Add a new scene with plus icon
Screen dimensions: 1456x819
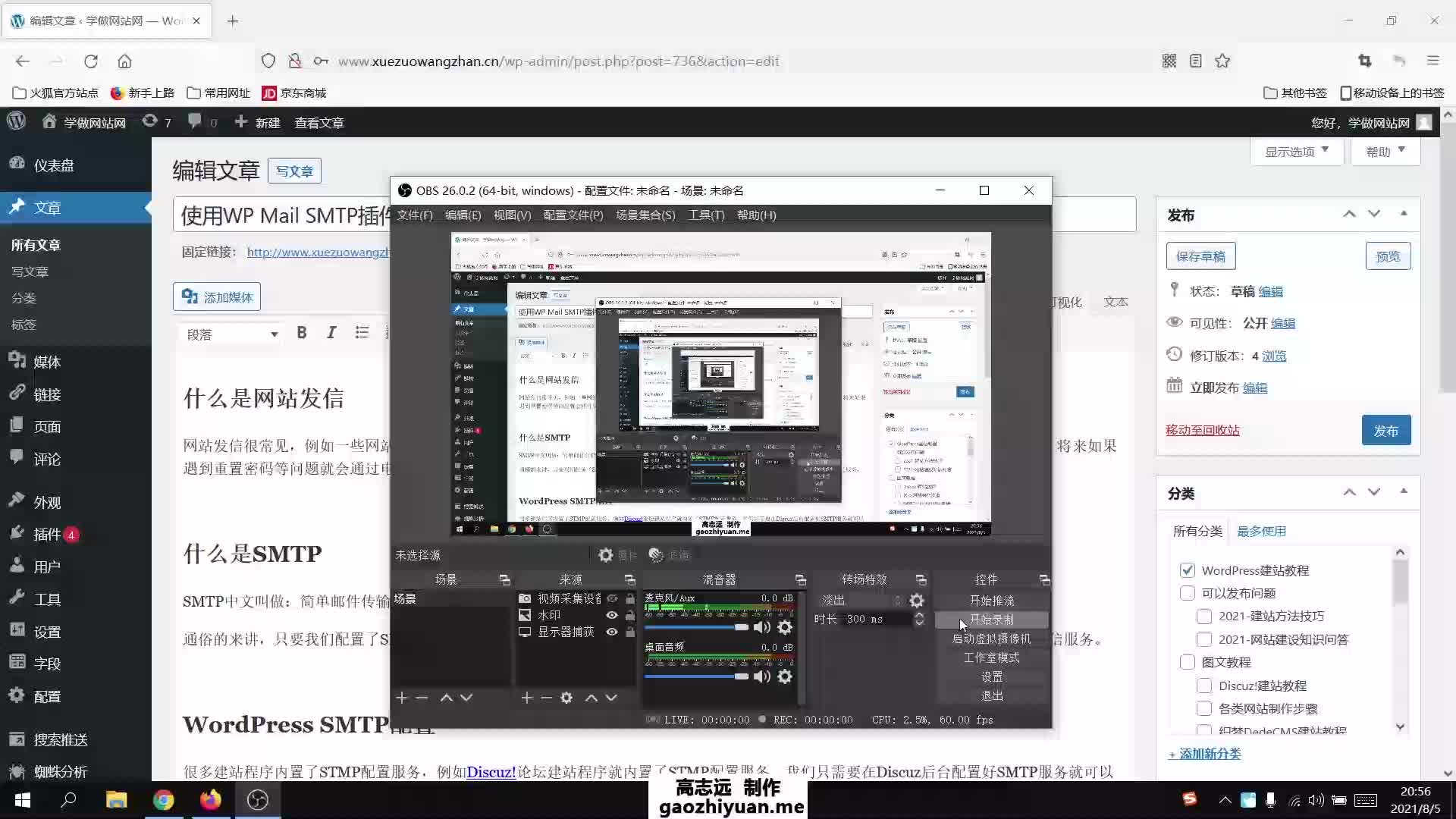pyautogui.click(x=402, y=698)
